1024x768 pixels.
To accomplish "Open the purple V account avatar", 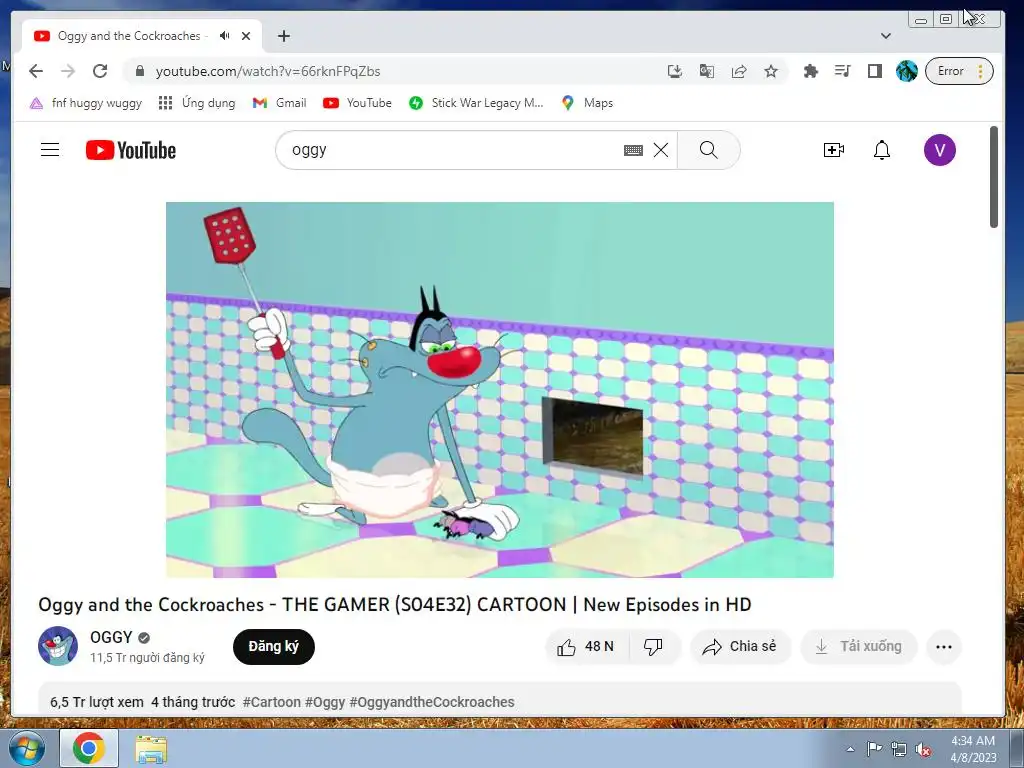I will [x=940, y=150].
